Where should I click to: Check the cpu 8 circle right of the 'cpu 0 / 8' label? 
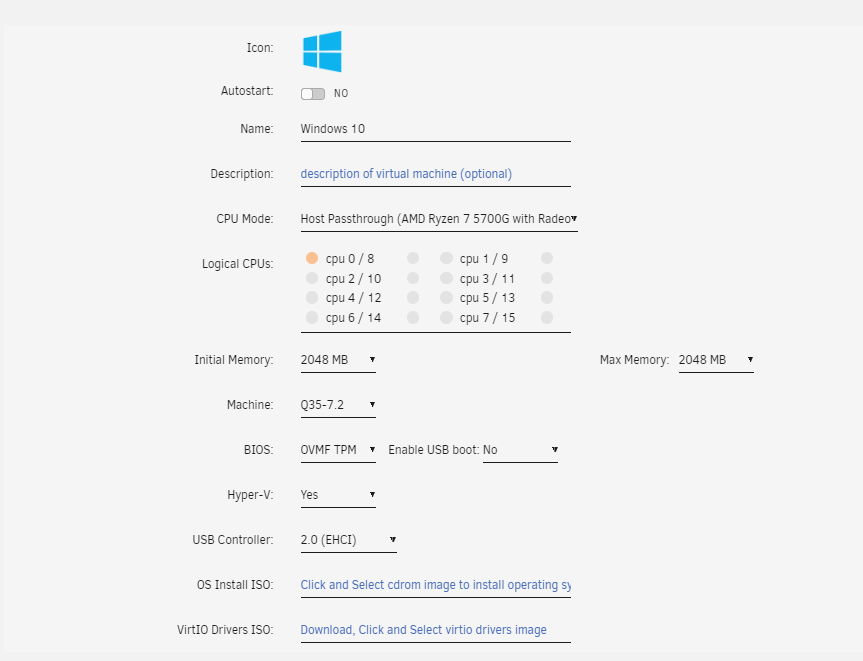point(413,258)
